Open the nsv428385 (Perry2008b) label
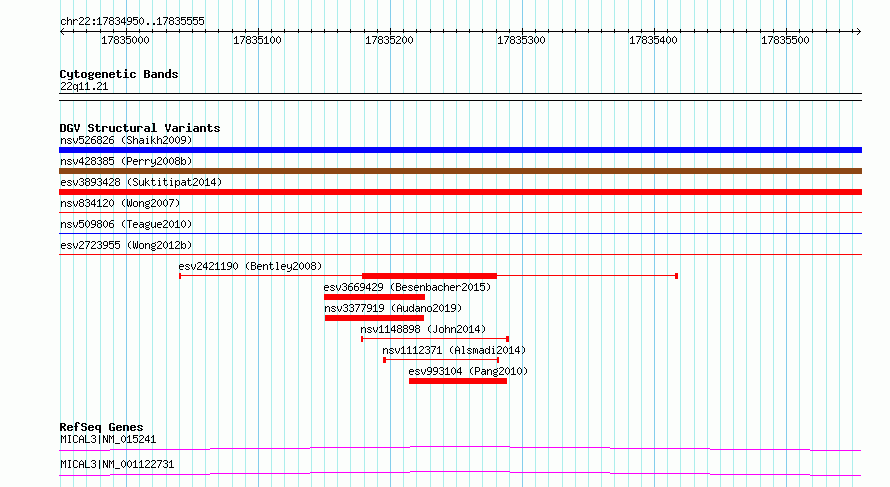890x487 pixels. click(126, 161)
